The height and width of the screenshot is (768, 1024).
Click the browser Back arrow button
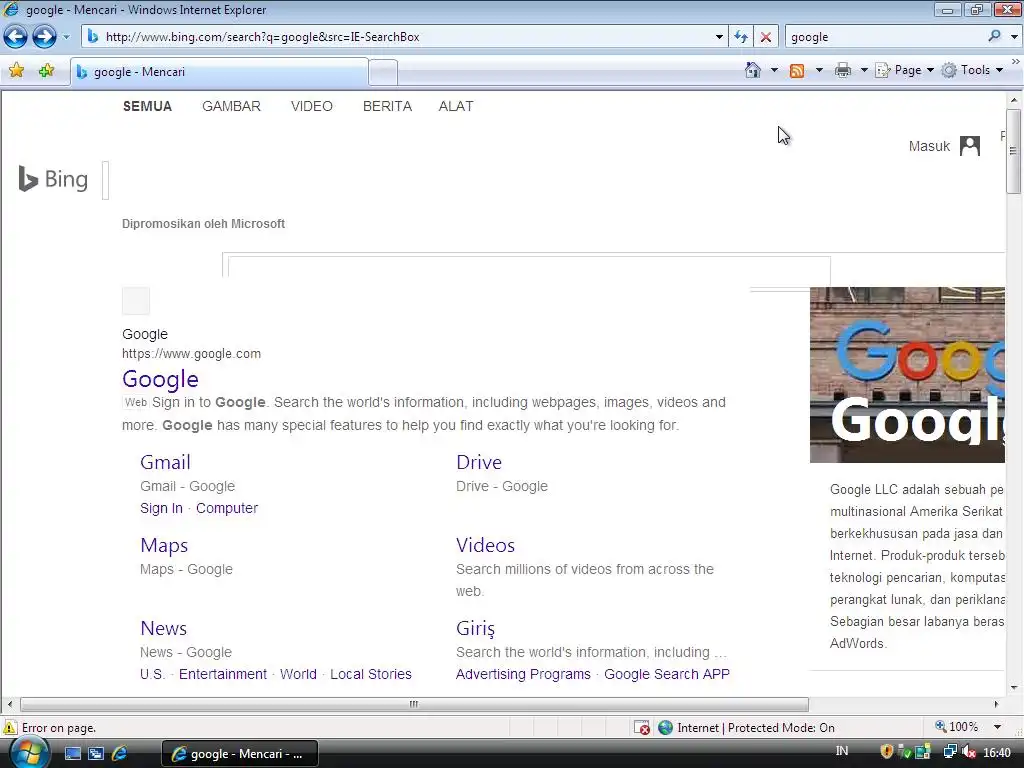pyautogui.click(x=16, y=37)
